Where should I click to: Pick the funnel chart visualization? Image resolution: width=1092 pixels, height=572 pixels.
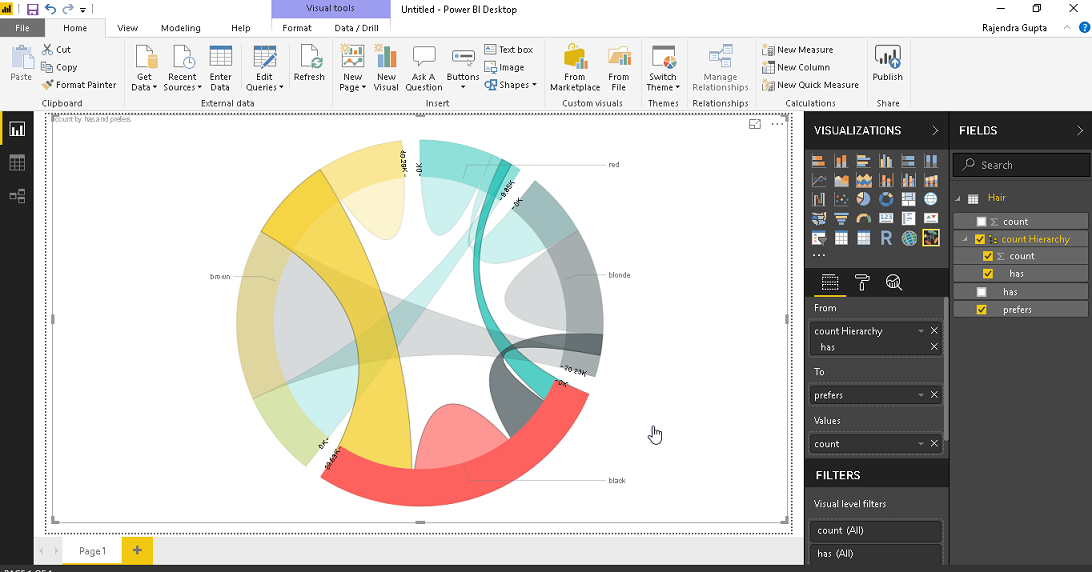841,219
